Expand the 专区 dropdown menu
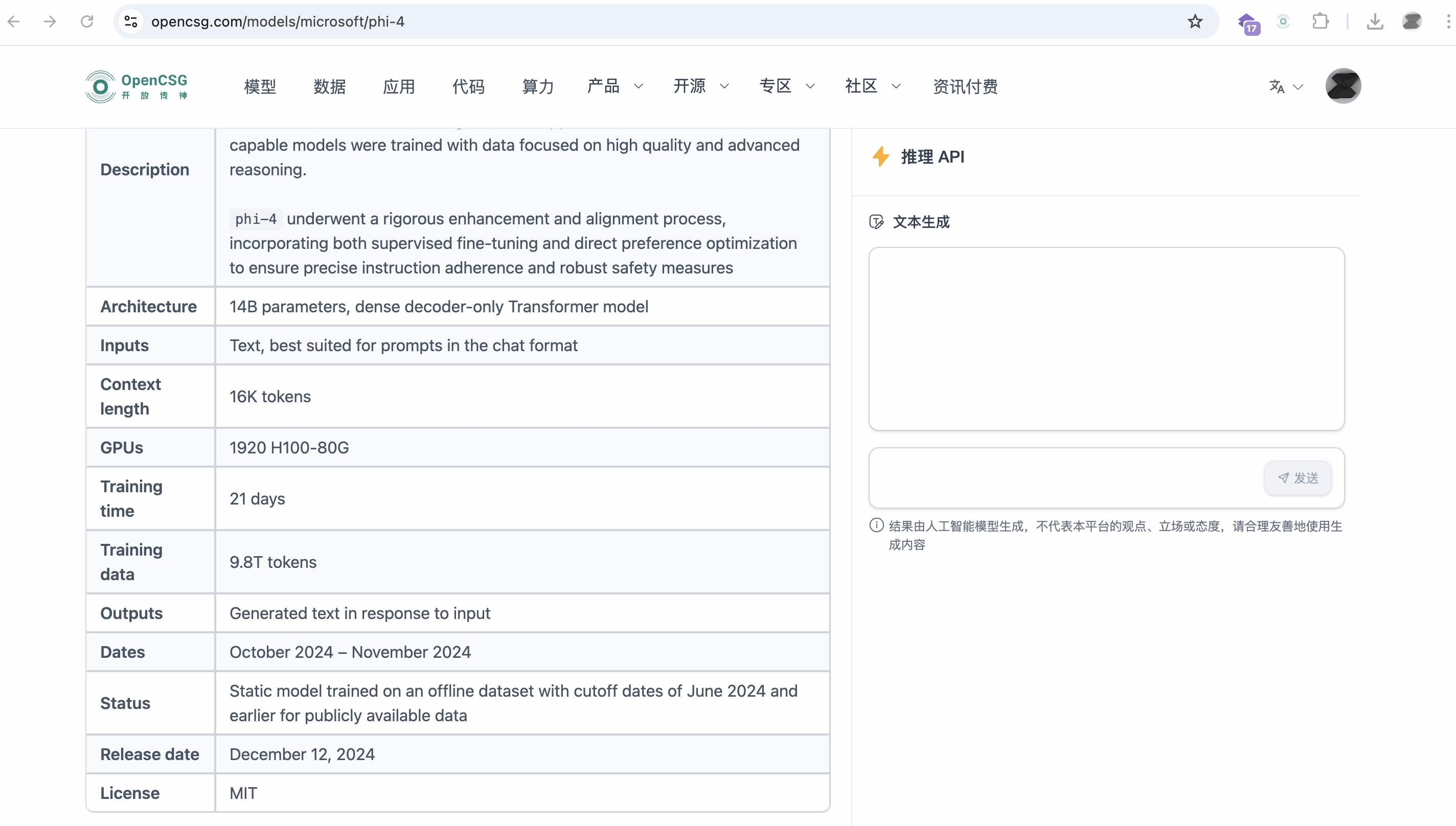 pos(786,86)
